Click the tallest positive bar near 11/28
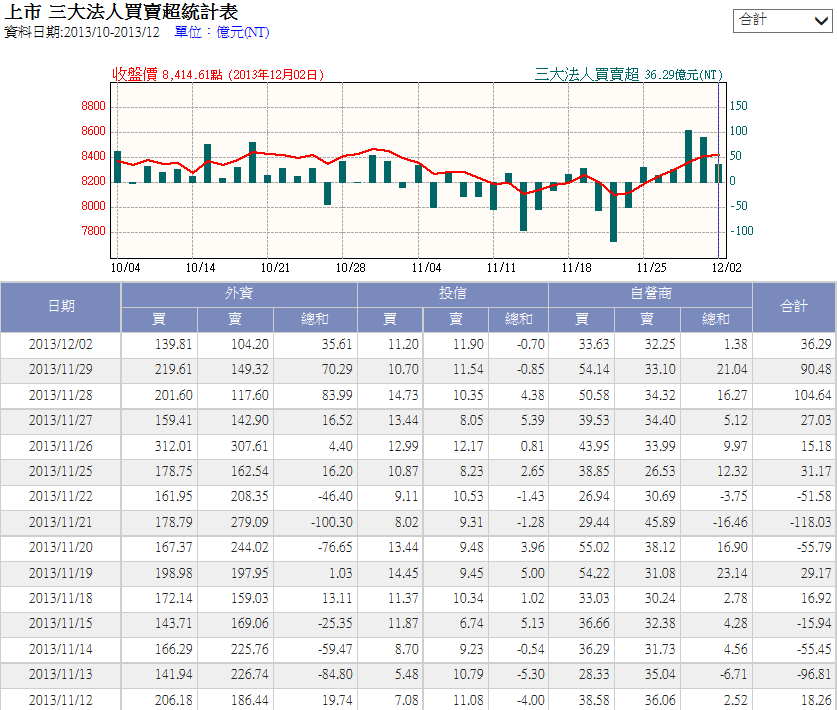Image resolution: width=837 pixels, height=710 pixels. (x=689, y=156)
